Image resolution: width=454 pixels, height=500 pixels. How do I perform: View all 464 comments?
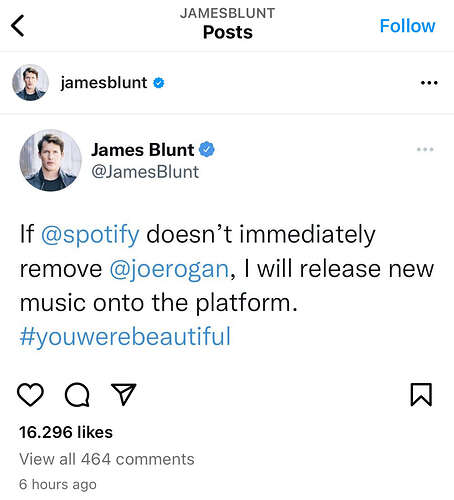[107, 459]
